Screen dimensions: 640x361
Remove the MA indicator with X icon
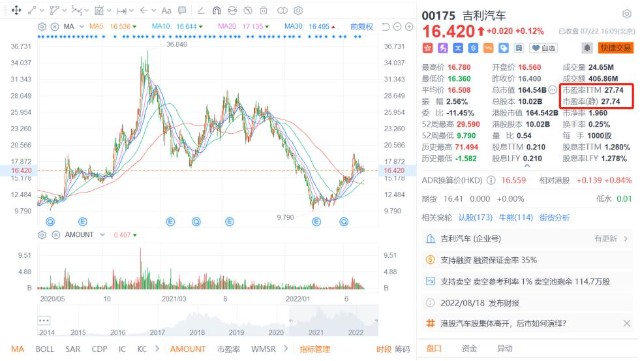55,27
